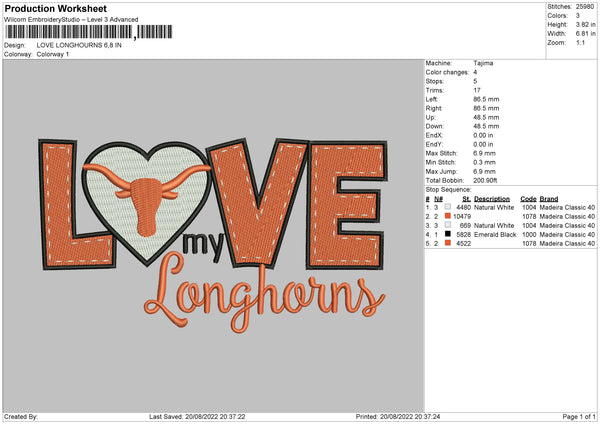This screenshot has width=600, height=424.
Task: Click stitch count 4522 in stop row 5
Action: pos(464,244)
